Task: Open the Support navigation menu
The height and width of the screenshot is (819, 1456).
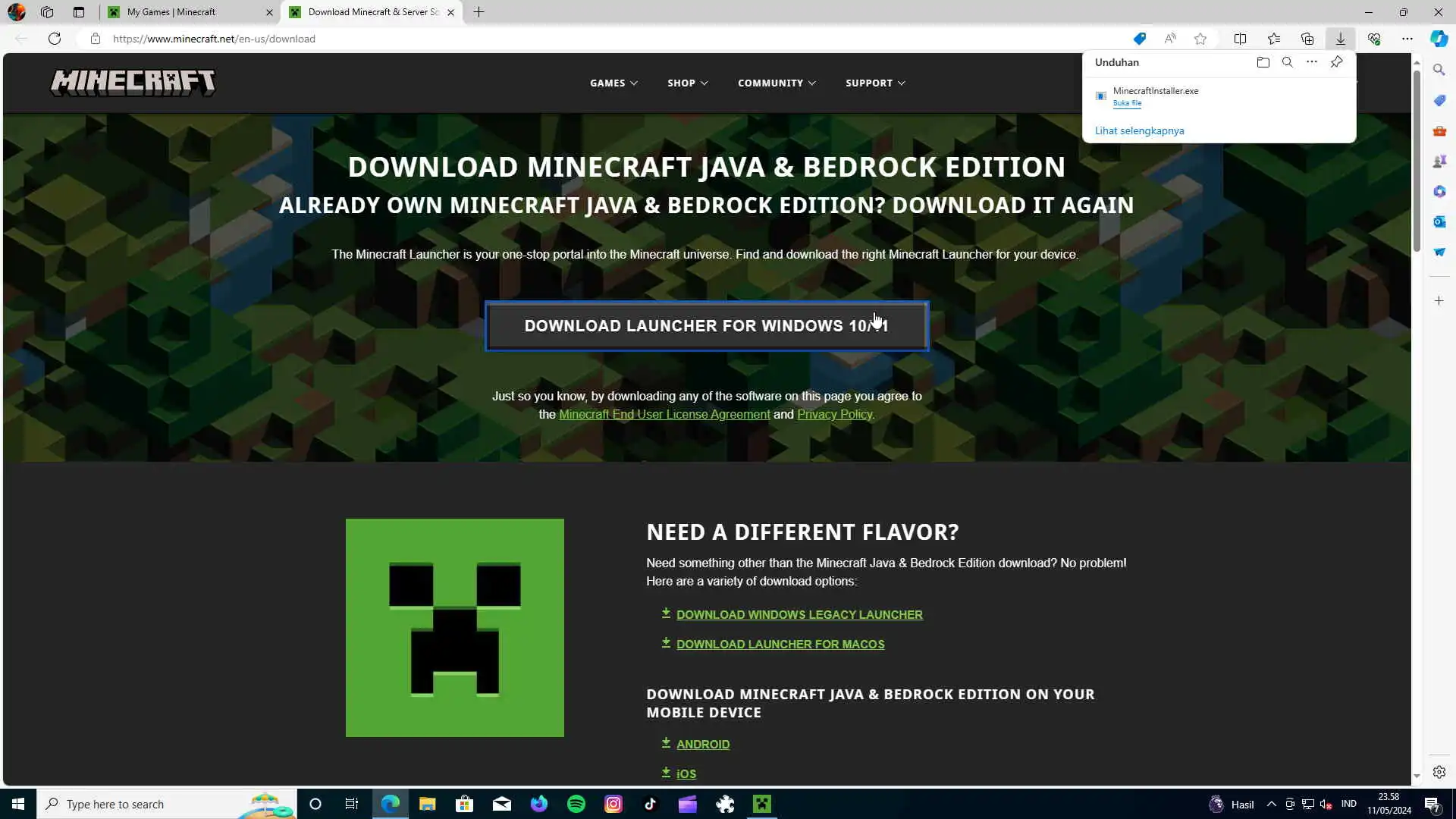Action: [875, 83]
